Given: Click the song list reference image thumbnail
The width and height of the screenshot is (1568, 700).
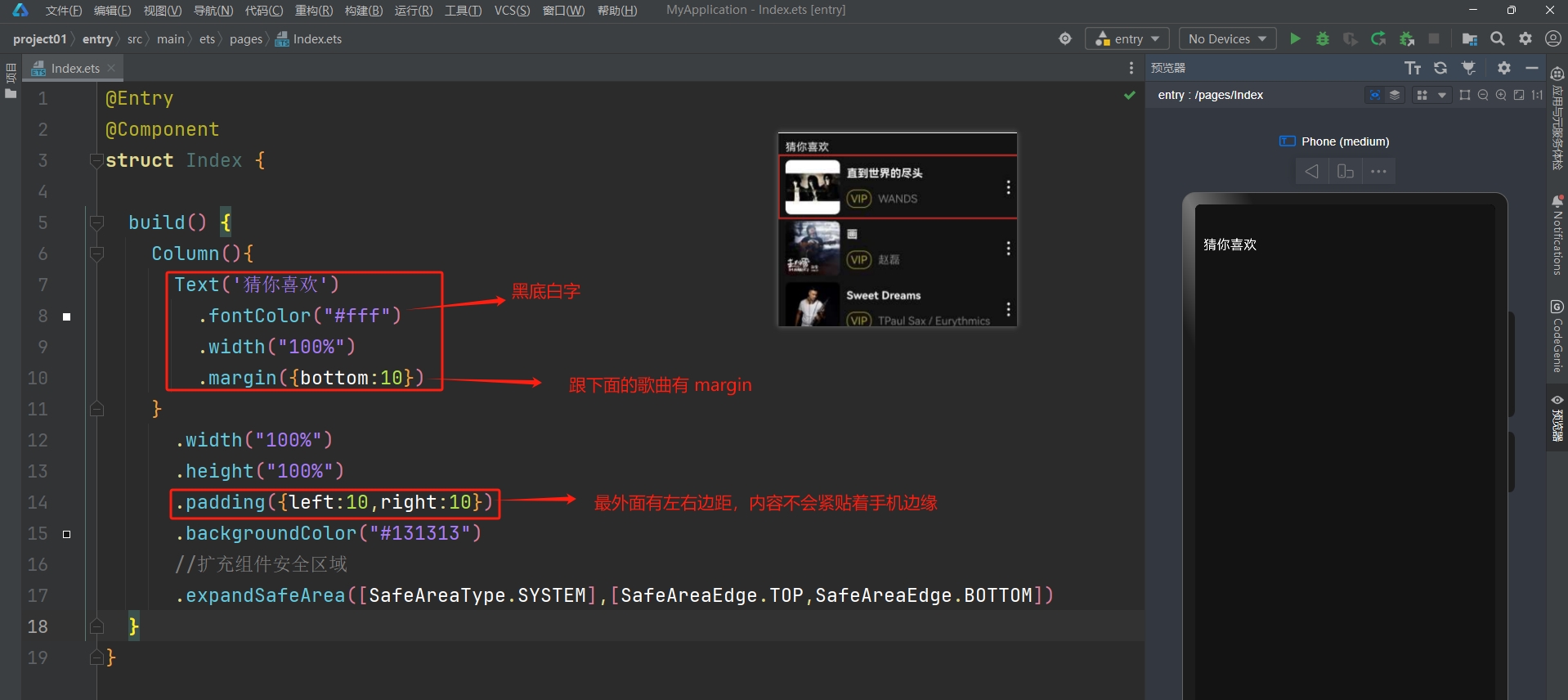Looking at the screenshot, I should pyautogui.click(x=897, y=230).
